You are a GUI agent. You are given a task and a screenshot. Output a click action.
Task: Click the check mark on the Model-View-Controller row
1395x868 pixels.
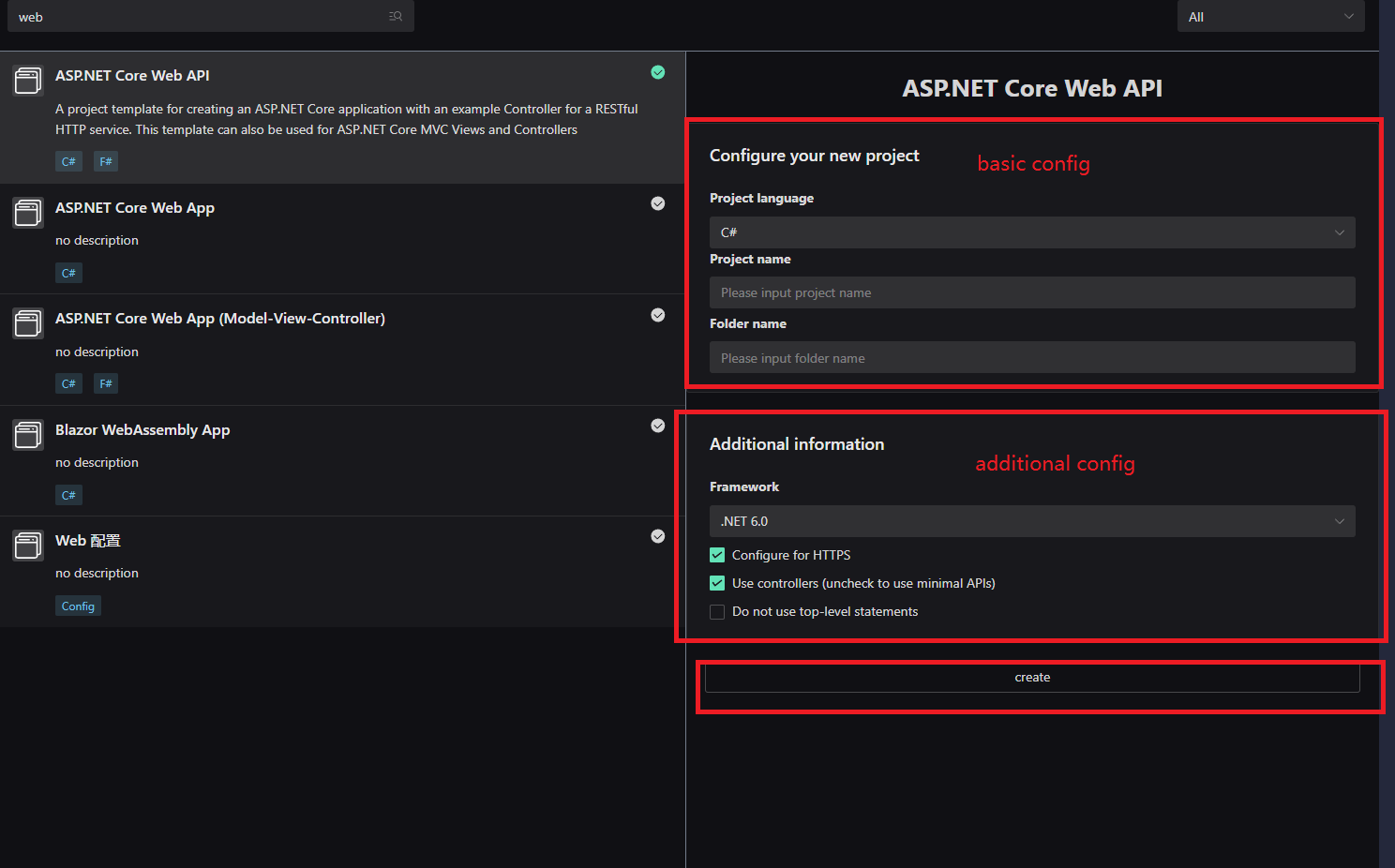pyautogui.click(x=658, y=315)
